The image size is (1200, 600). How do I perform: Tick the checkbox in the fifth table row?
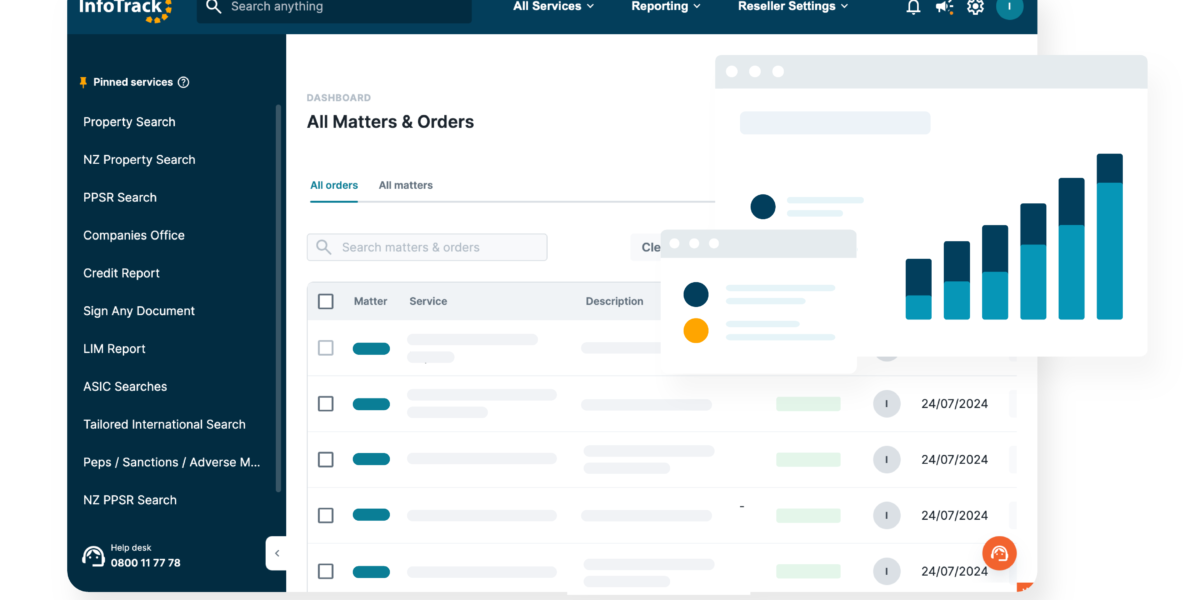tap(325, 571)
